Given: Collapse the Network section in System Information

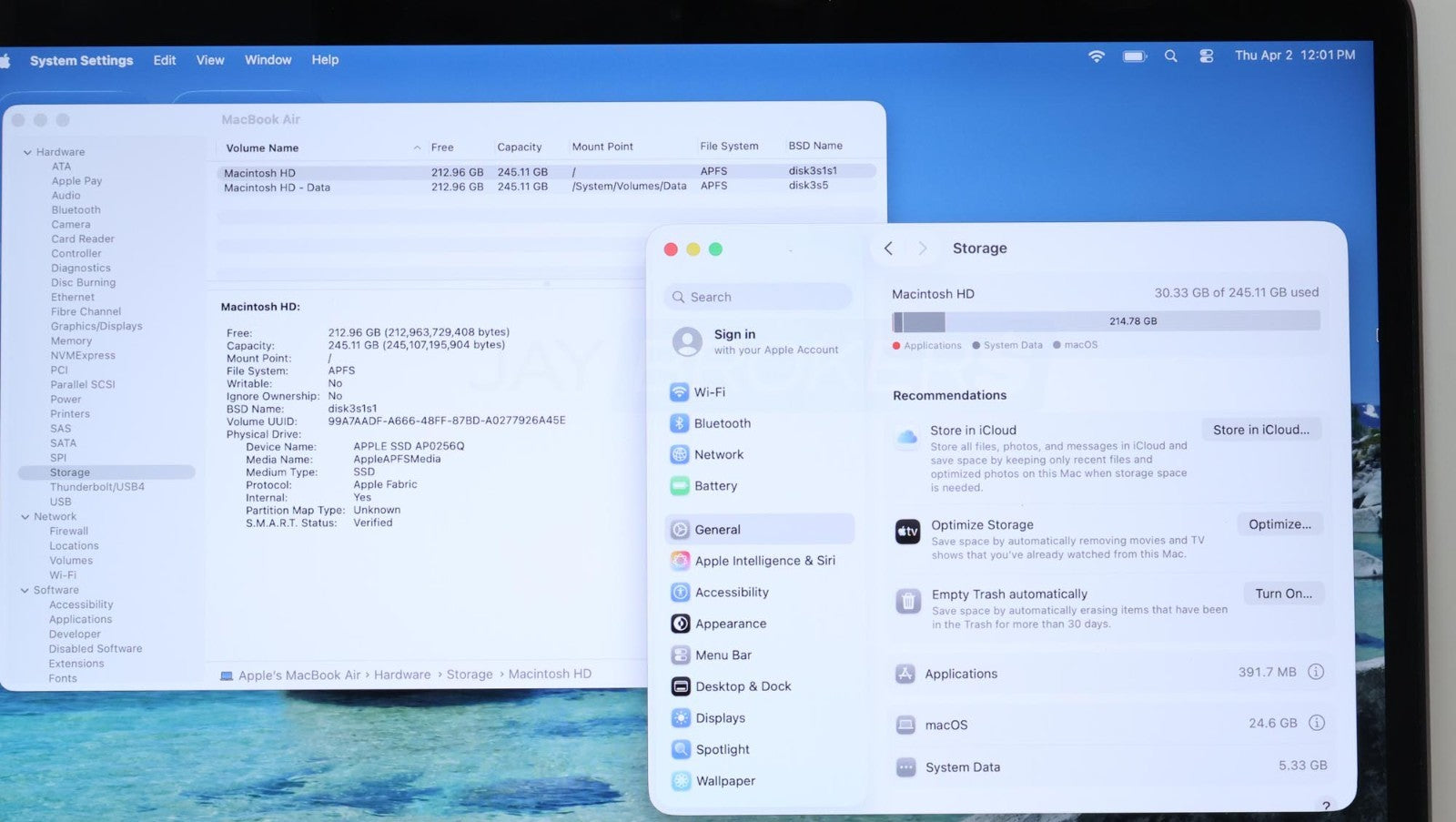Looking at the screenshot, I should pyautogui.click(x=25, y=517).
